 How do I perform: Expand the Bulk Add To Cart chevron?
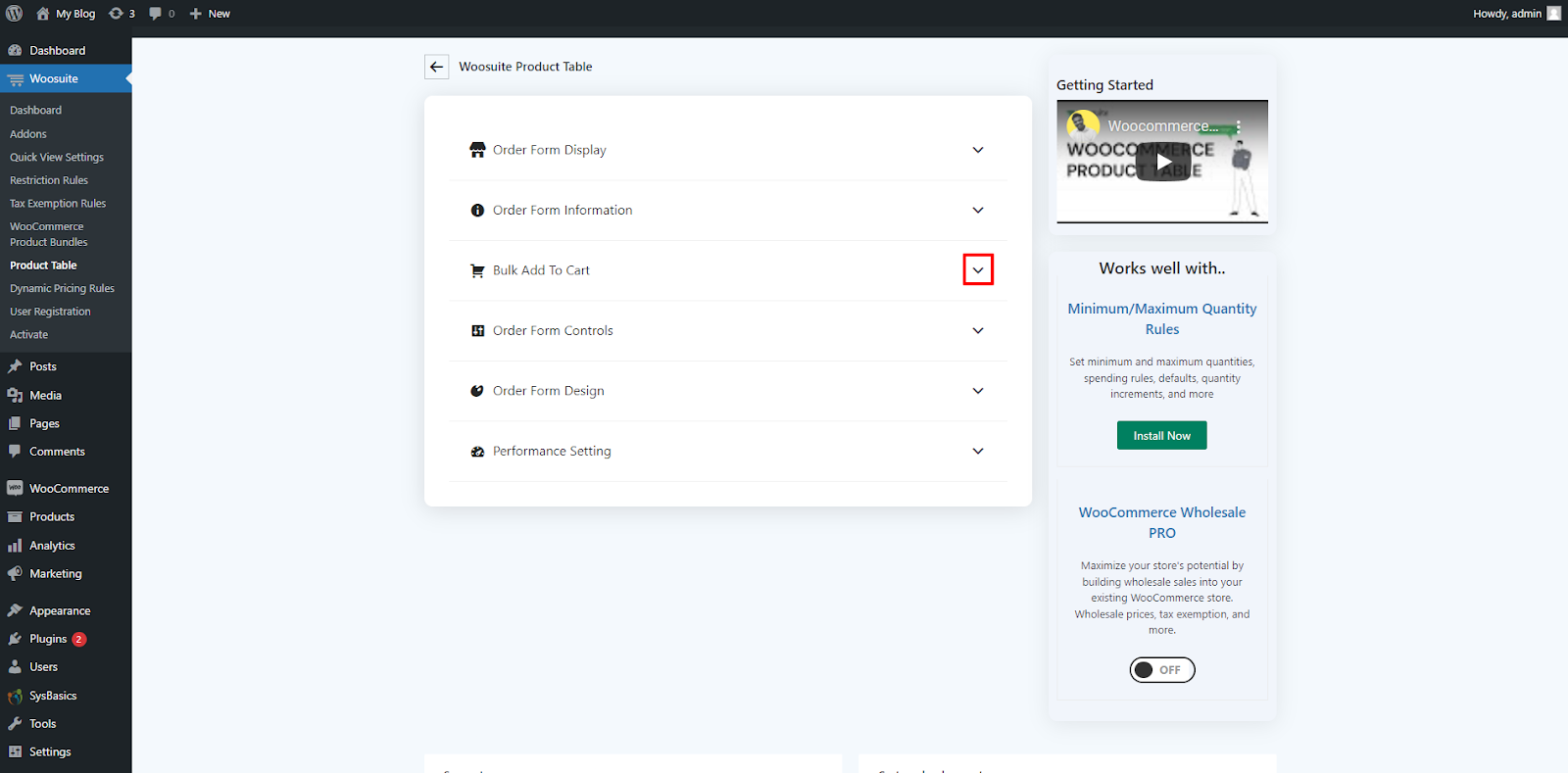click(x=978, y=270)
